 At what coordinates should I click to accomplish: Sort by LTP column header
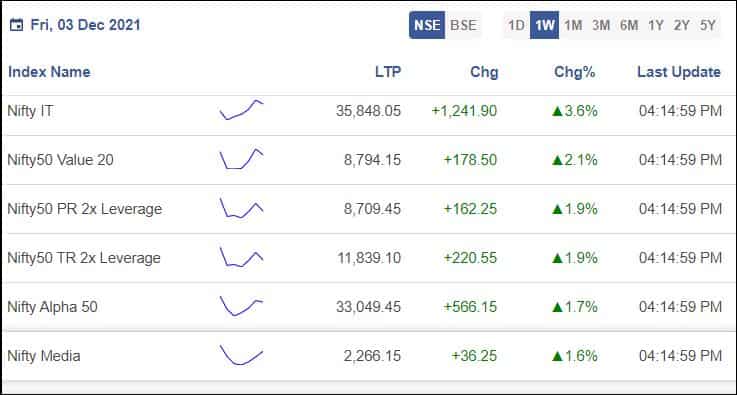click(388, 72)
